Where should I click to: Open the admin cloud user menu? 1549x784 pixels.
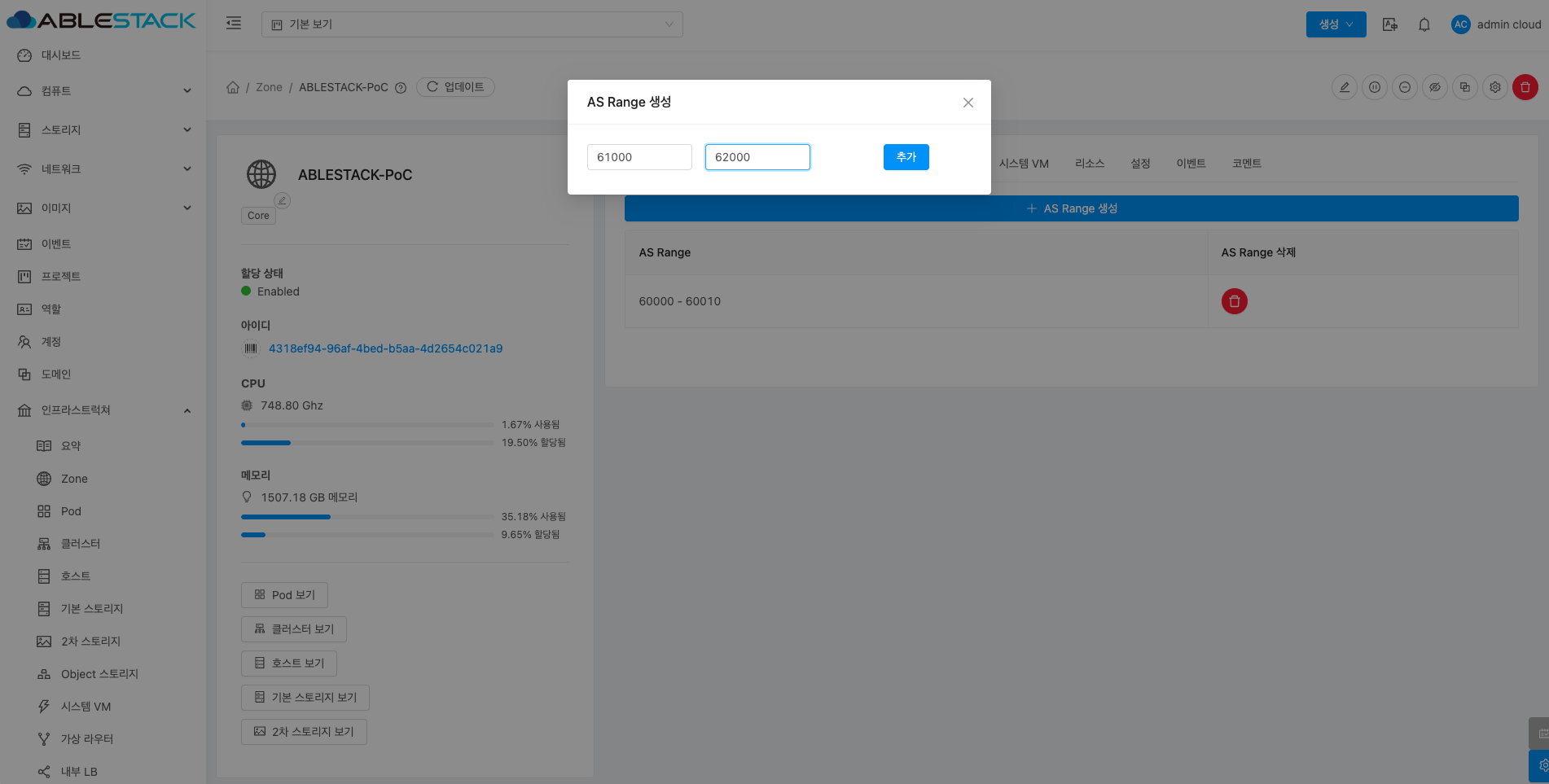[1497, 24]
